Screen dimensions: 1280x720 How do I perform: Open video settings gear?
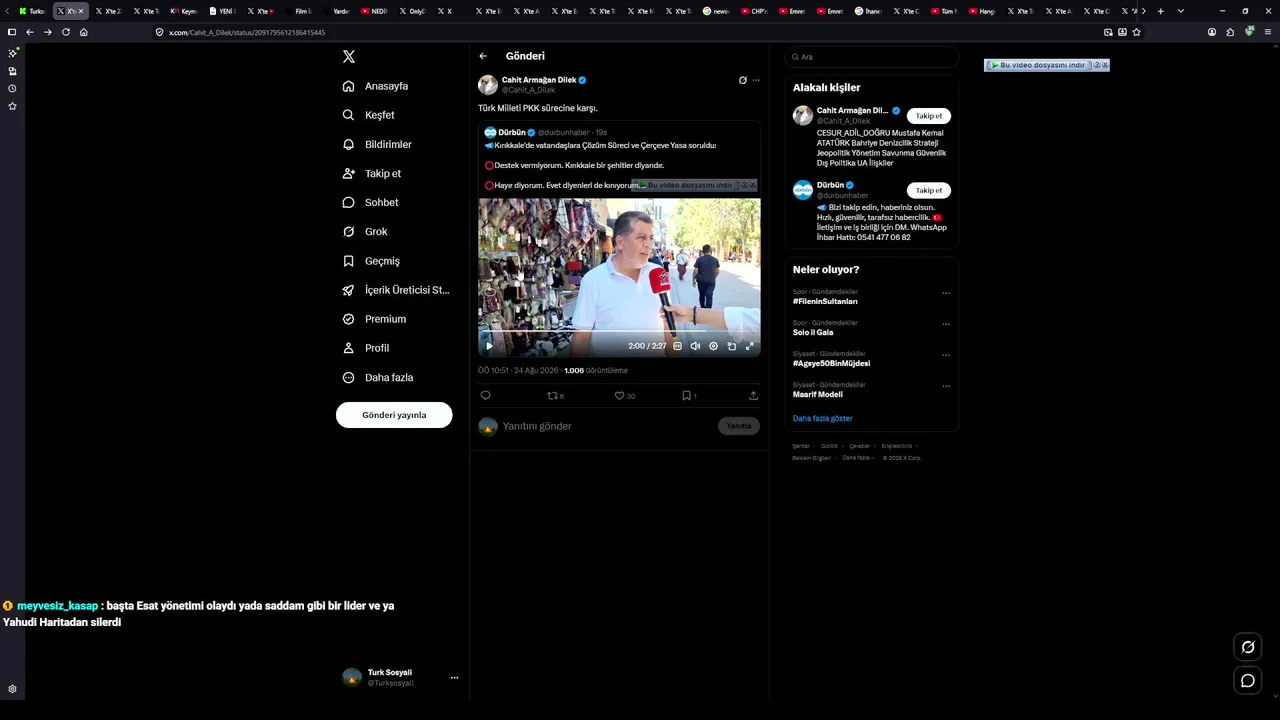pyautogui.click(x=713, y=346)
